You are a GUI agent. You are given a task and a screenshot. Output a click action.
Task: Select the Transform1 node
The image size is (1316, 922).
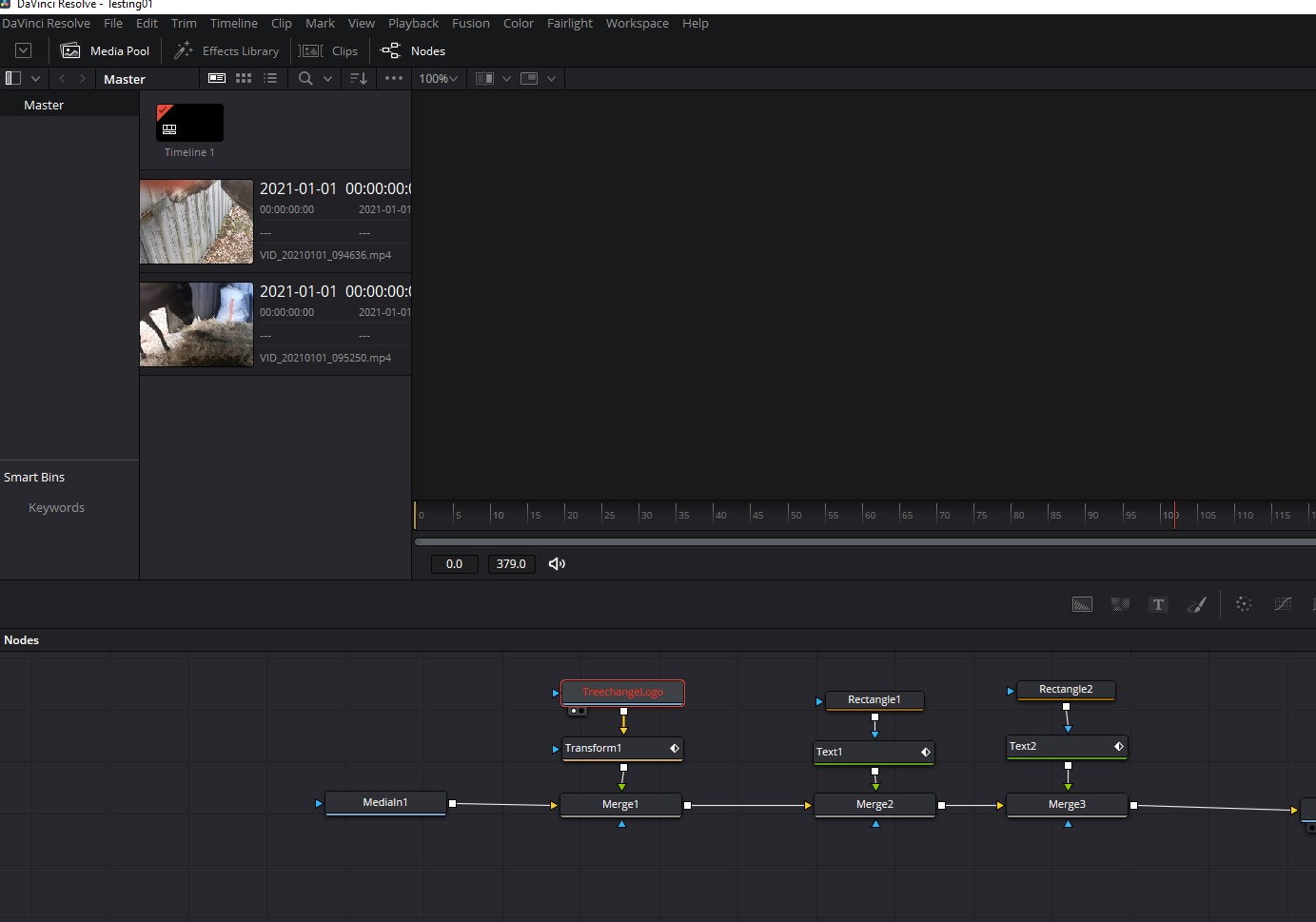coord(622,749)
